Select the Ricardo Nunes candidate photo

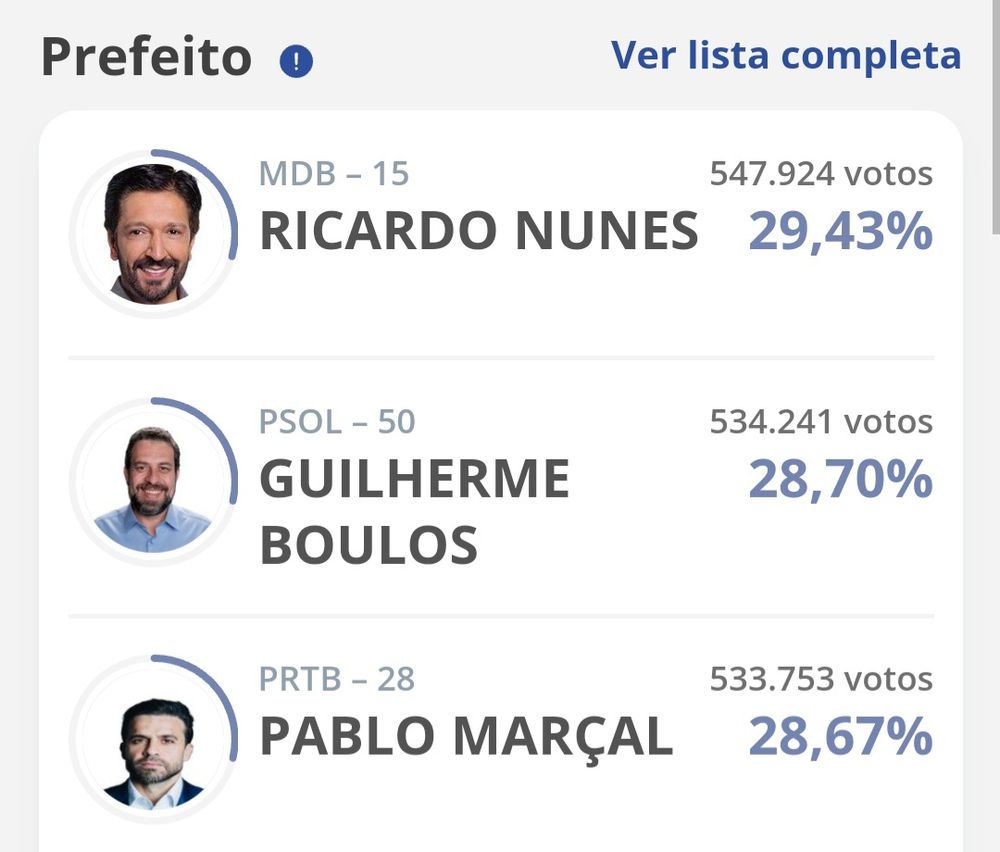(x=153, y=235)
